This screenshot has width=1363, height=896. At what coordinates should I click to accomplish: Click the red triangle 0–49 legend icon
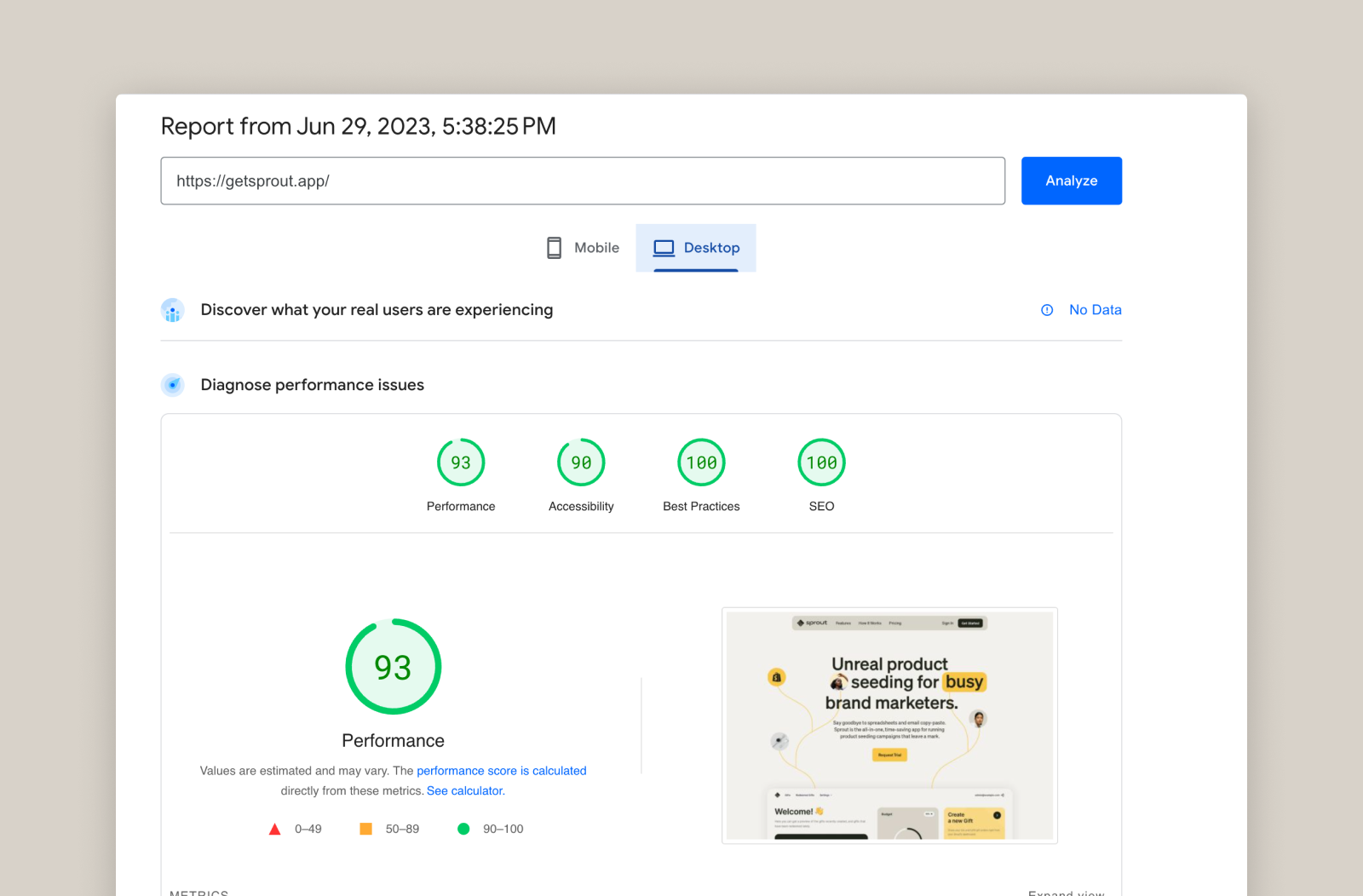point(274,829)
